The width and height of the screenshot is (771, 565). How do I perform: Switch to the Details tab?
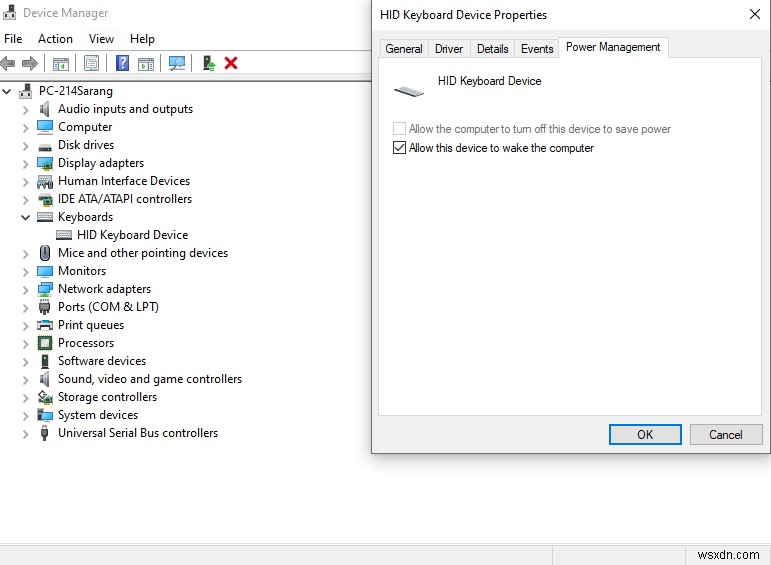point(492,49)
